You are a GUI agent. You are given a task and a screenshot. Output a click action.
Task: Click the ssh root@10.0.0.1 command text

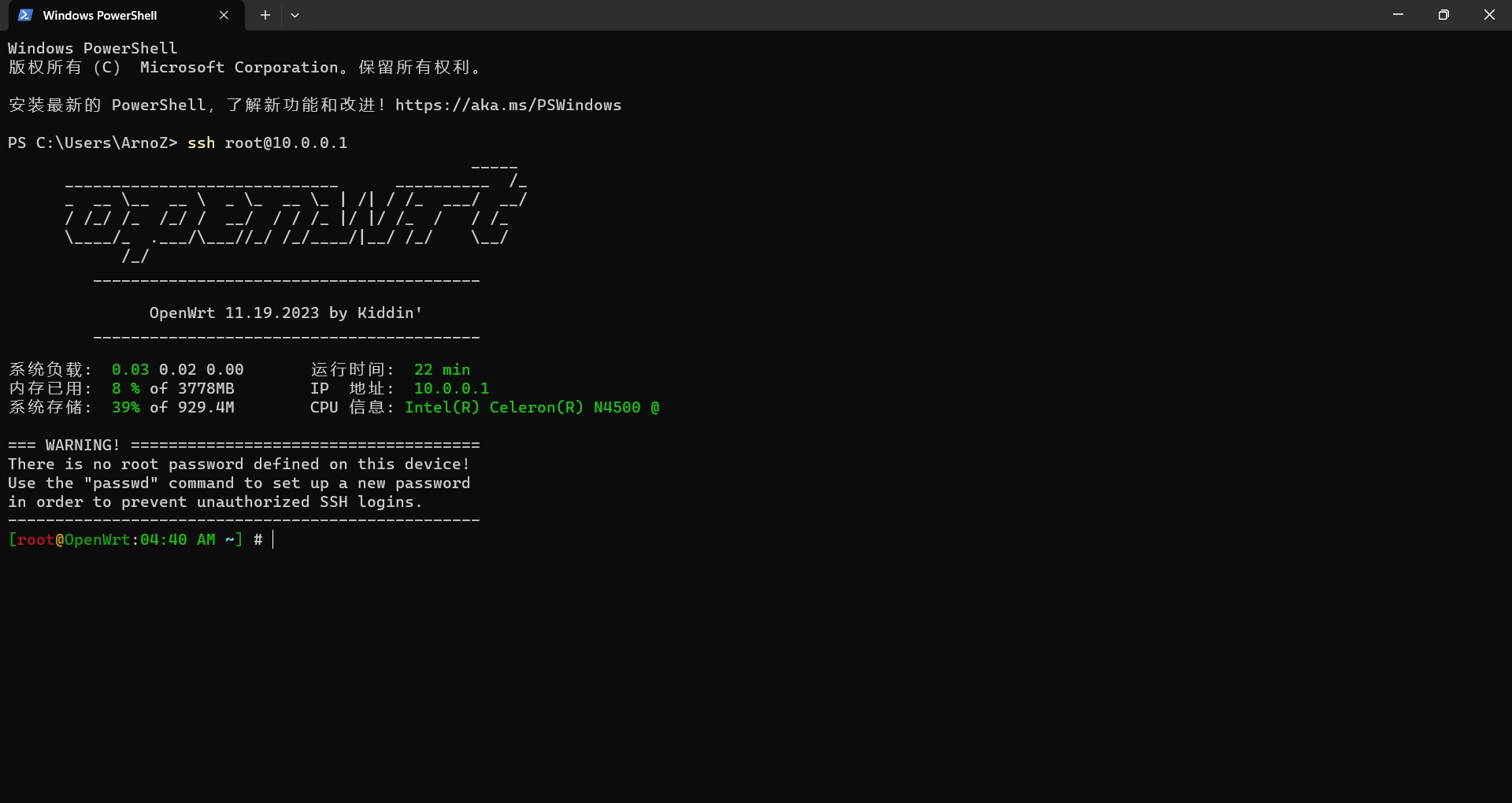268,142
